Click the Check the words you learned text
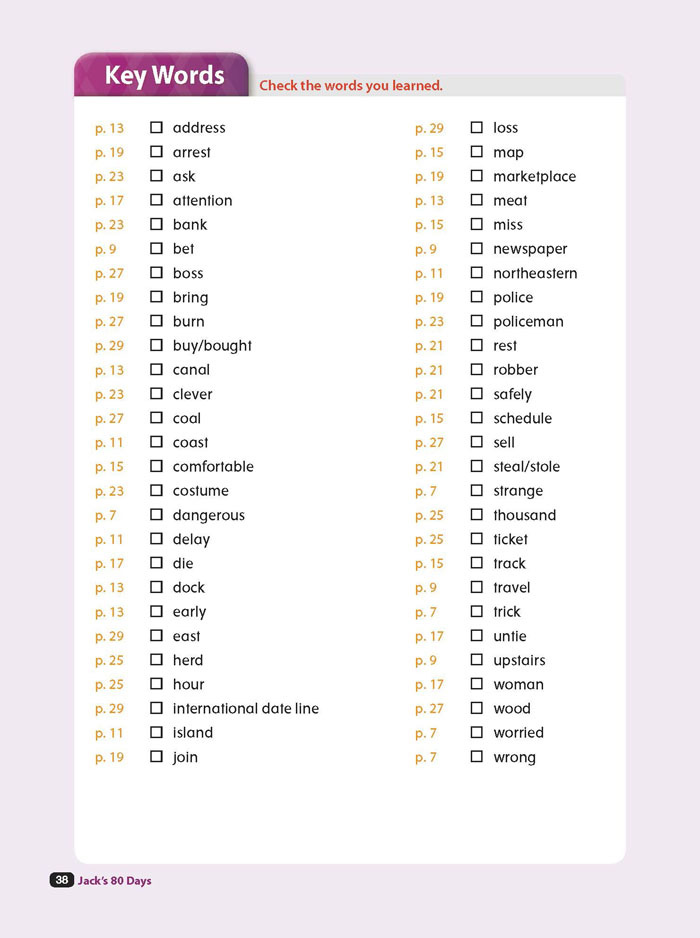The width and height of the screenshot is (700, 938). click(x=351, y=86)
